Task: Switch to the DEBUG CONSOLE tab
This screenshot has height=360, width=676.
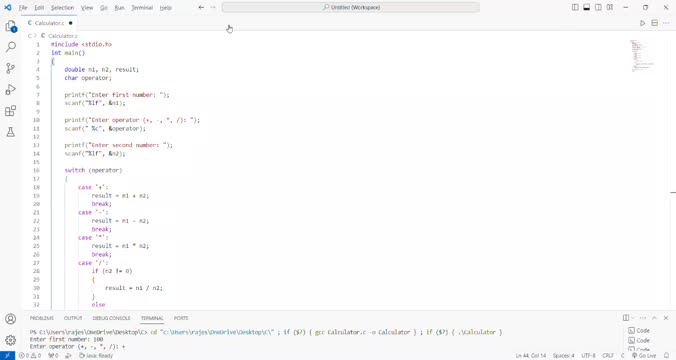Action: click(111, 318)
